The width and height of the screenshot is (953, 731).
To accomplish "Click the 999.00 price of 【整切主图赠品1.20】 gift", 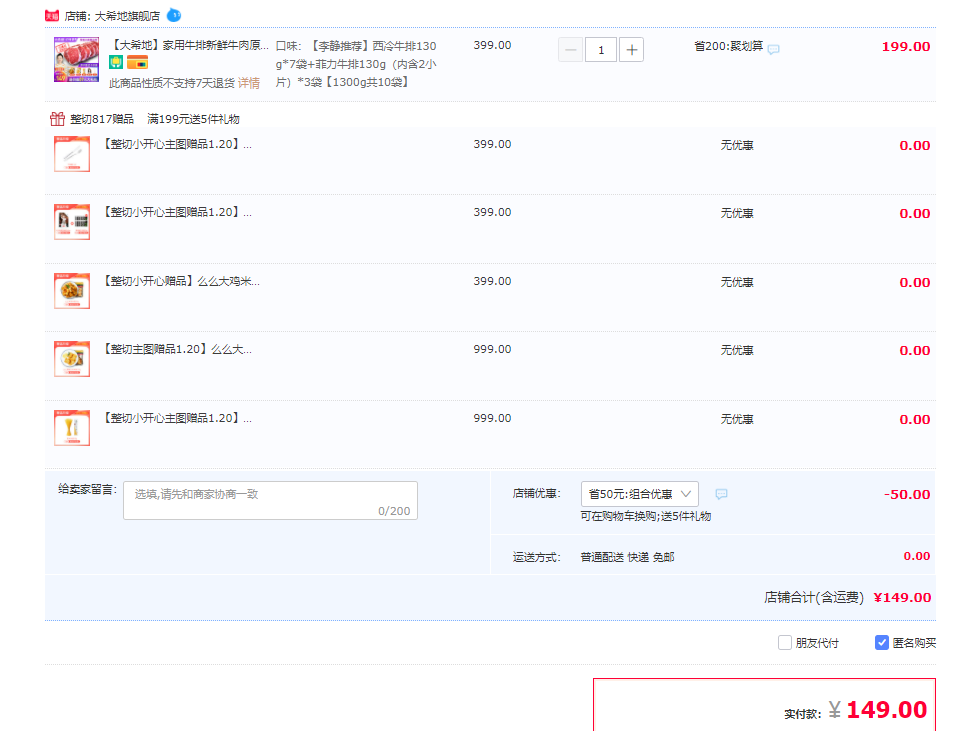I will (492, 349).
